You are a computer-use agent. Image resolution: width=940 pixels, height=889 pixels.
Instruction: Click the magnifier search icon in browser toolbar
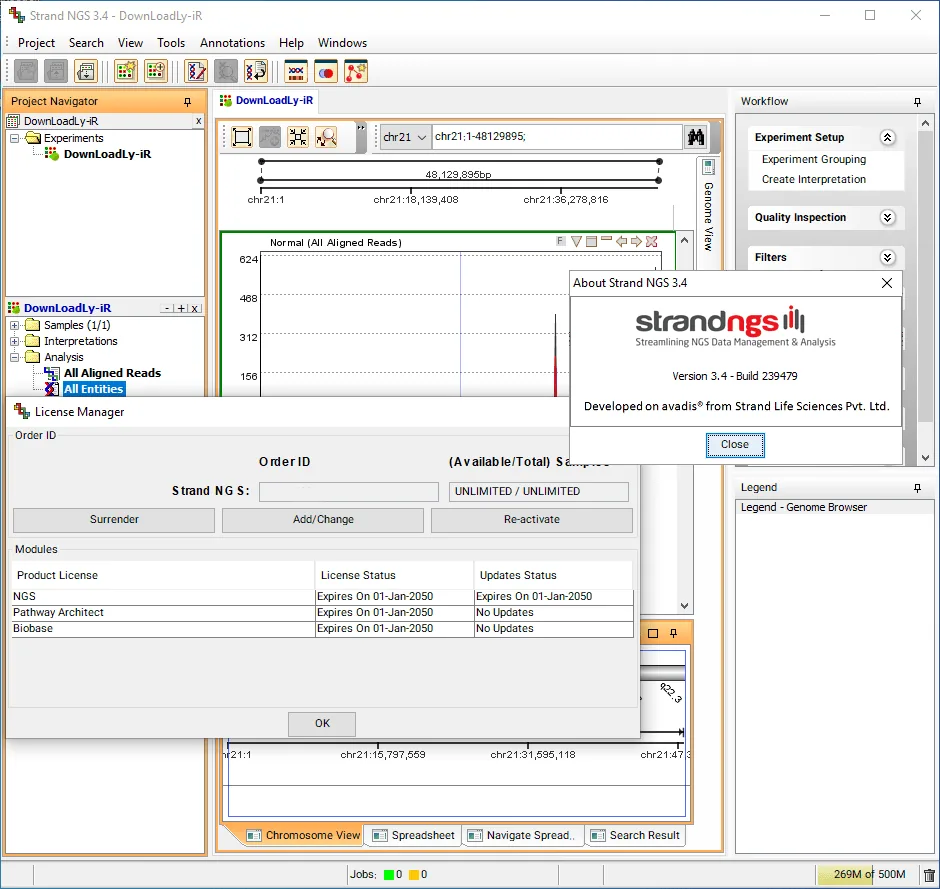tap(327, 137)
